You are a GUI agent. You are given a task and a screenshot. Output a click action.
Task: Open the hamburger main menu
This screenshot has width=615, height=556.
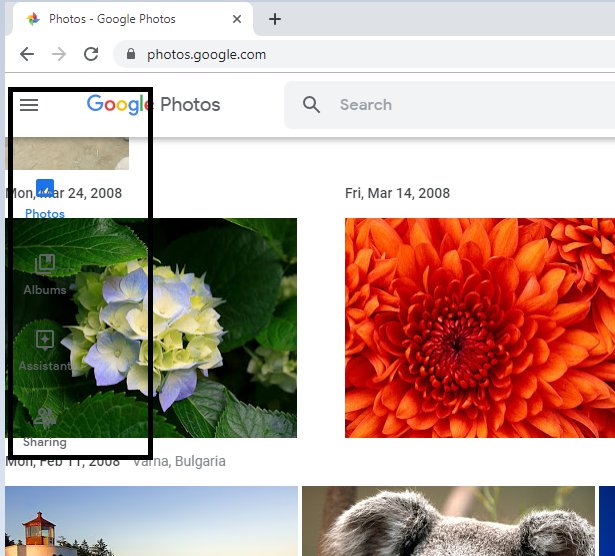click(x=29, y=105)
